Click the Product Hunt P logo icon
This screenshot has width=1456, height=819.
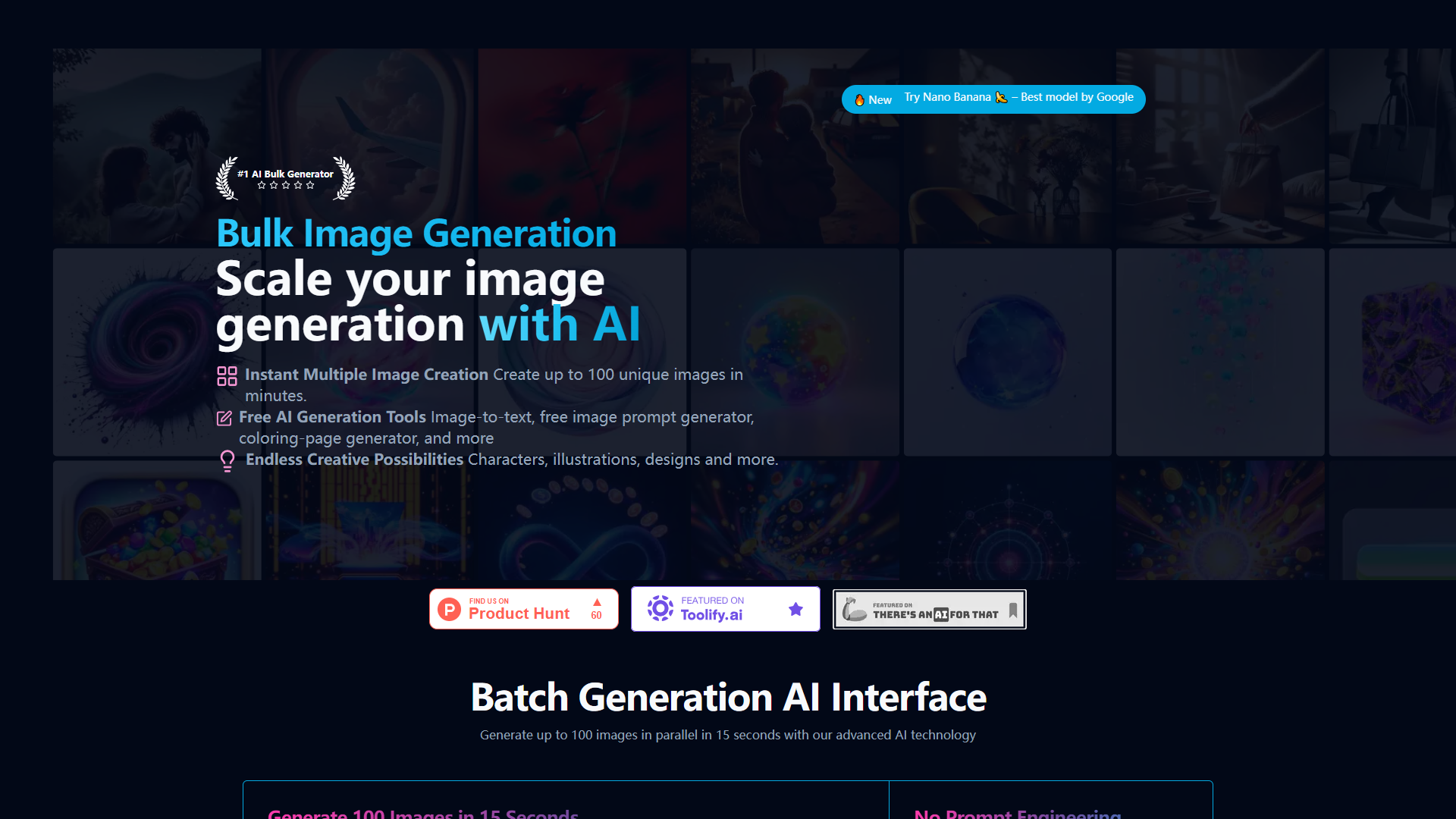(450, 609)
